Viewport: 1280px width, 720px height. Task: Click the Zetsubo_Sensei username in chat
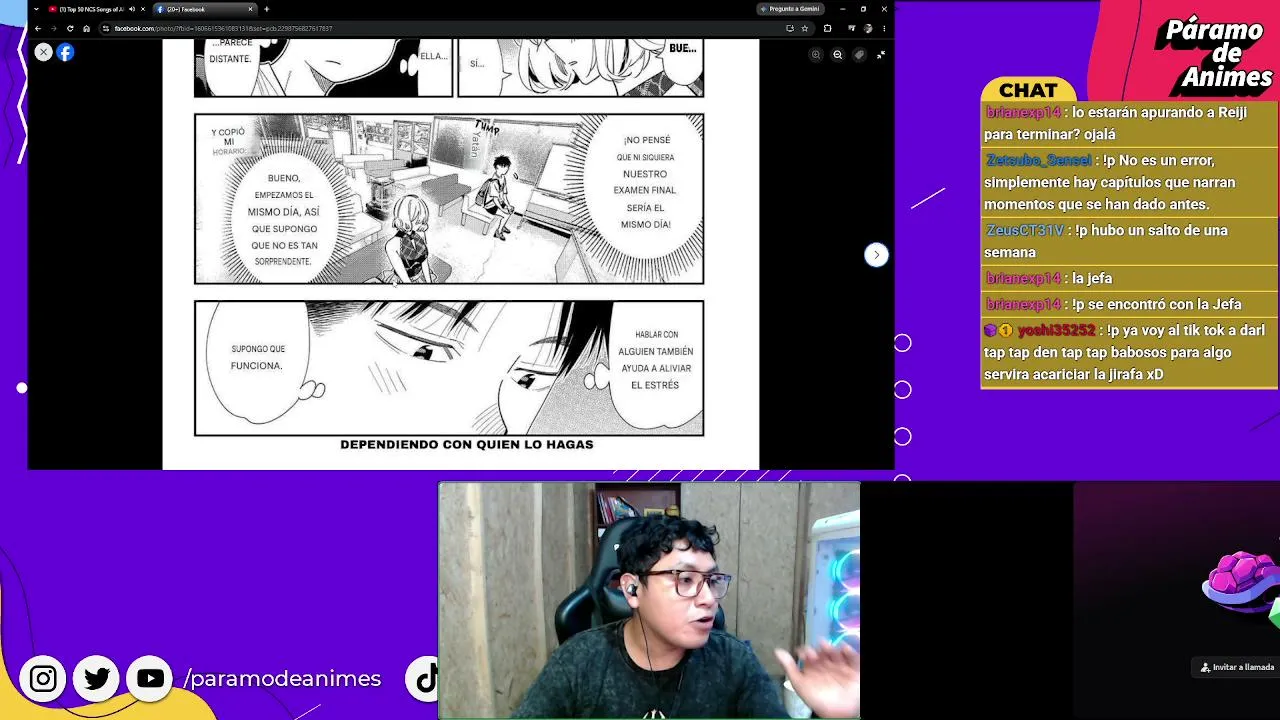pos(1039,160)
